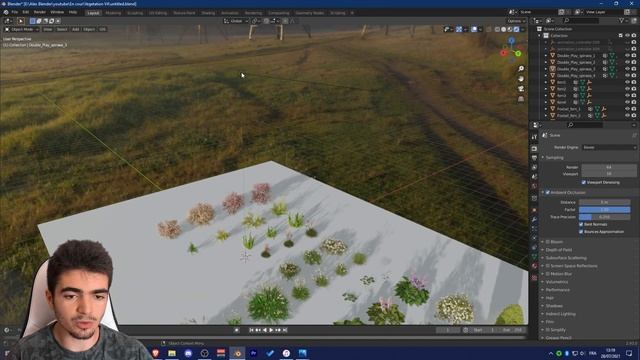This screenshot has width=640, height=360.
Task: Click the Render samples field
Action: pos(609,167)
